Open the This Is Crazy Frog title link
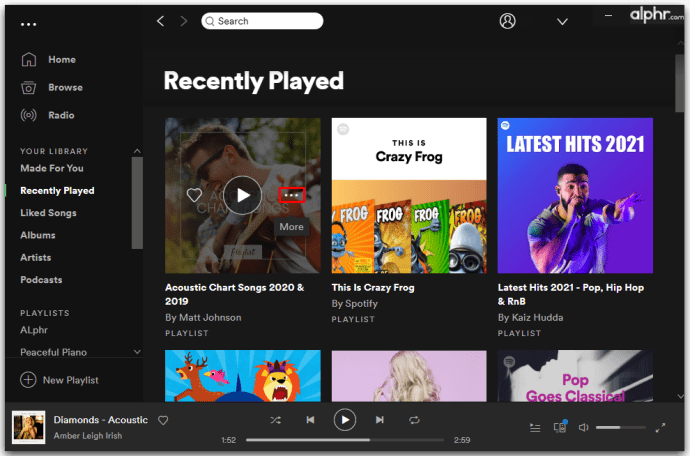The image size is (690, 456). tap(373, 288)
